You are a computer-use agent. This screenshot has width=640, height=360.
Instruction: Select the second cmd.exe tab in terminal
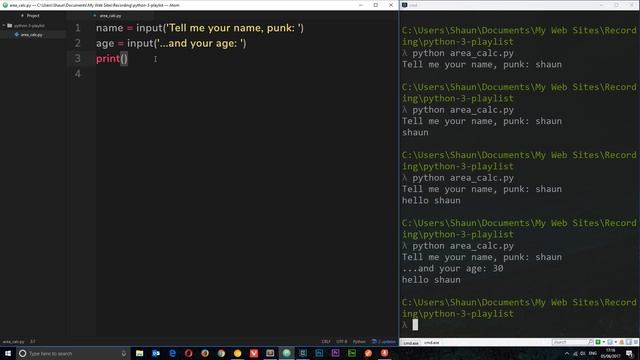coord(431,343)
